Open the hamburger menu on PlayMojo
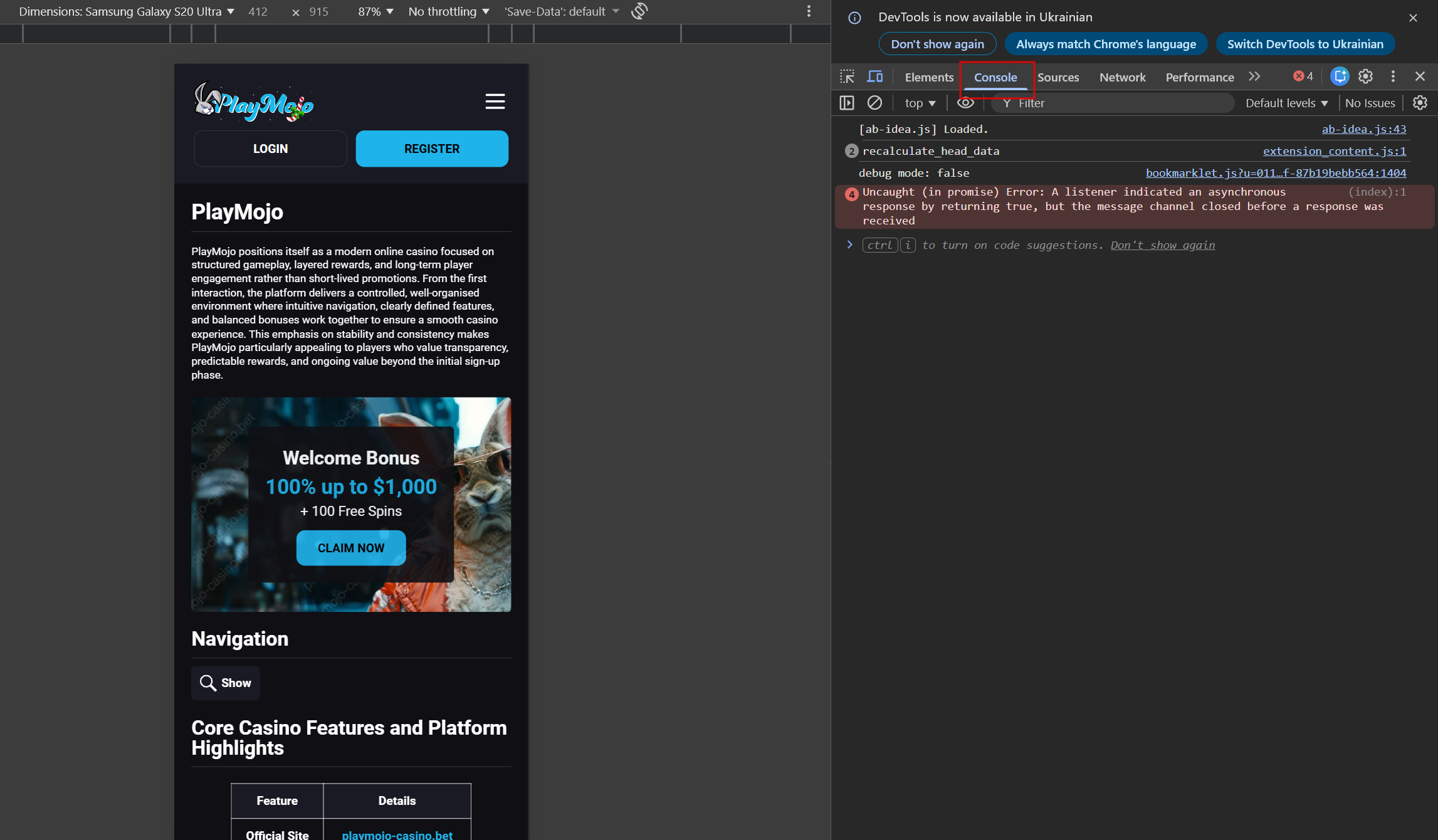 pyautogui.click(x=495, y=102)
